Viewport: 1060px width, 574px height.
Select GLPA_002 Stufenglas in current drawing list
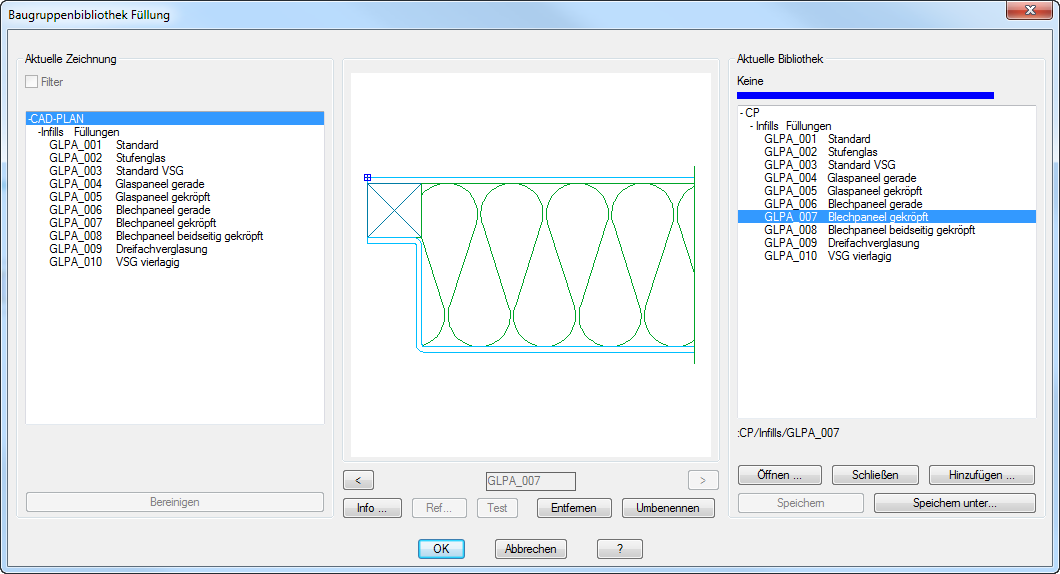coord(107,158)
